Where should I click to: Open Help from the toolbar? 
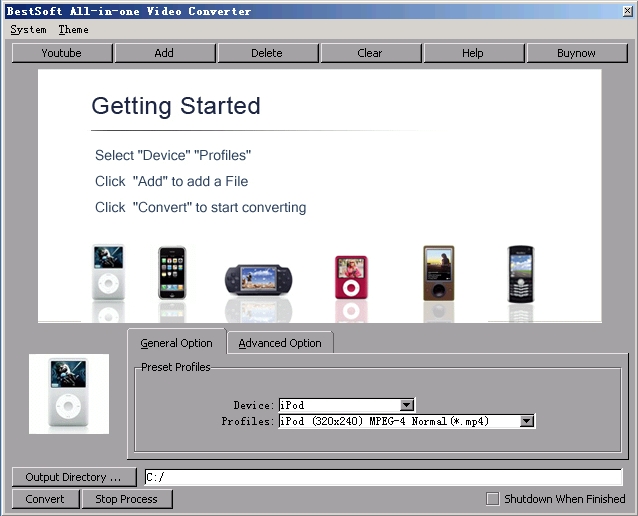pyautogui.click(x=474, y=53)
